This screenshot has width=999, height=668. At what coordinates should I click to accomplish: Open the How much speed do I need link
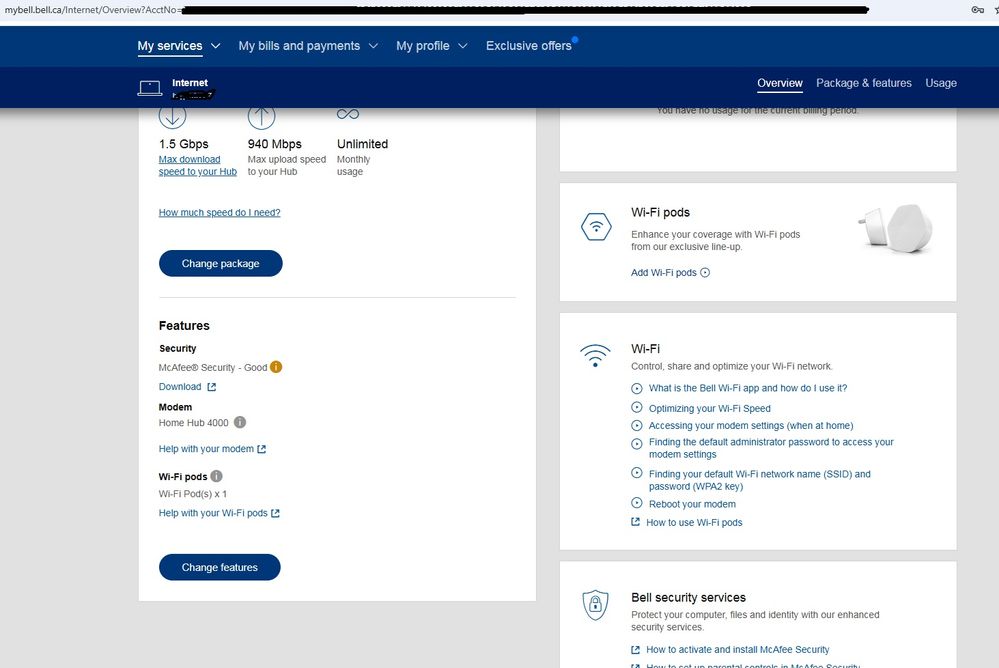[x=219, y=213]
